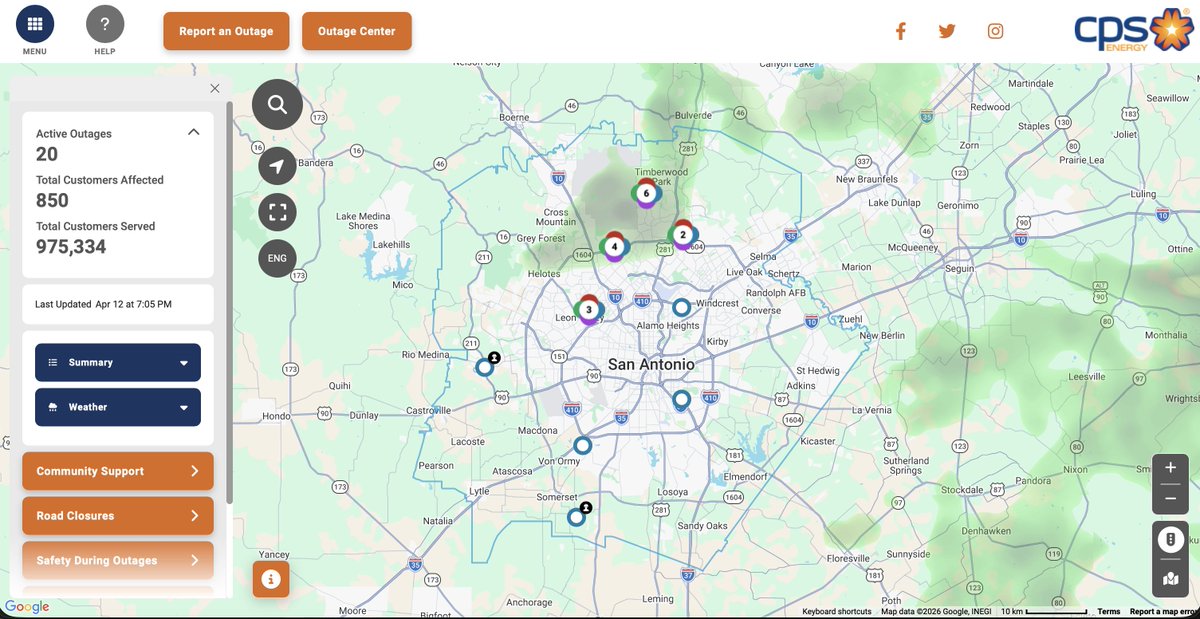Image resolution: width=1200 pixels, height=619 pixels.
Task: Select the outage cluster marked 2
Action: tap(683, 235)
